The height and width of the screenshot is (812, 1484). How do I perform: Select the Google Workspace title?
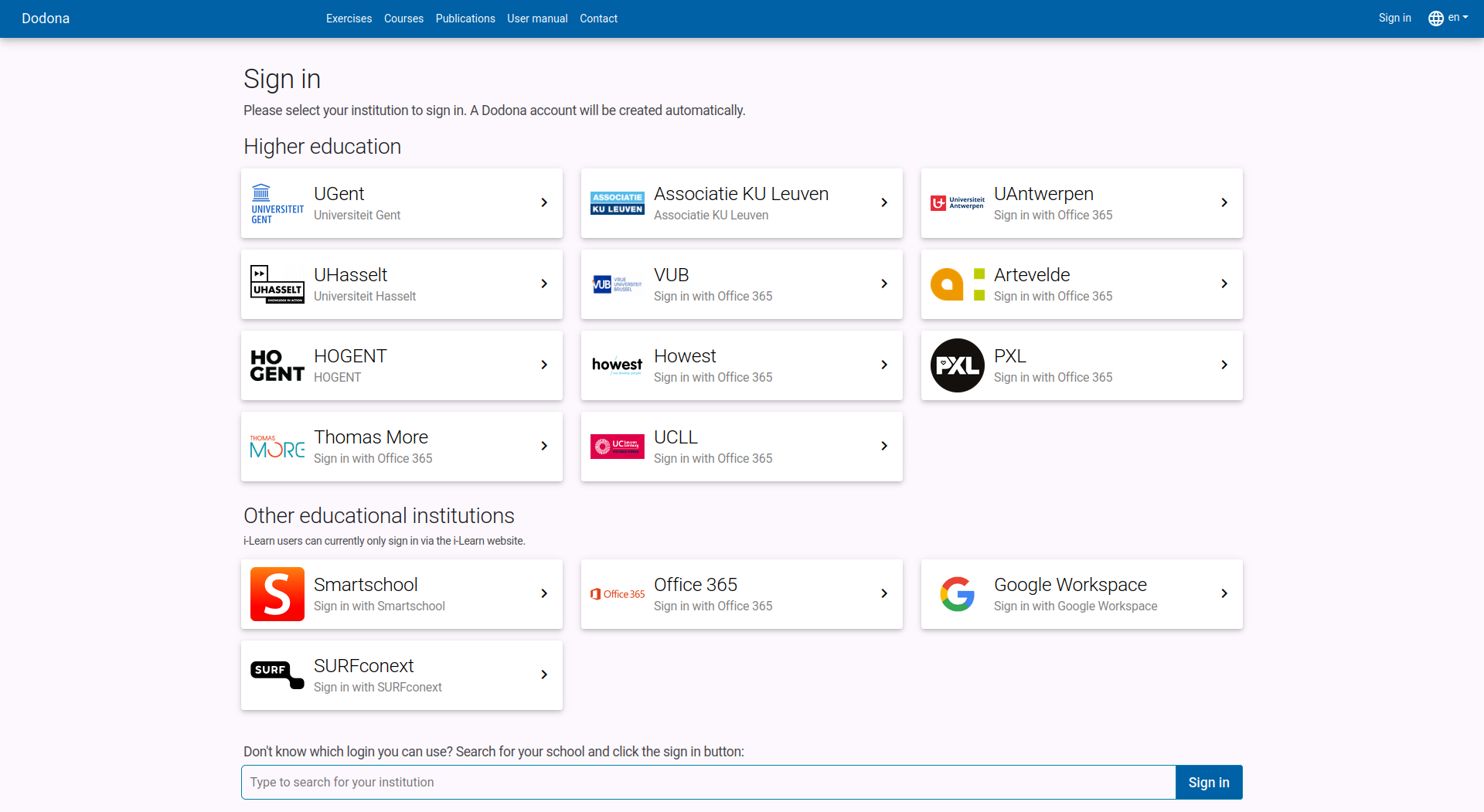pos(1070,585)
